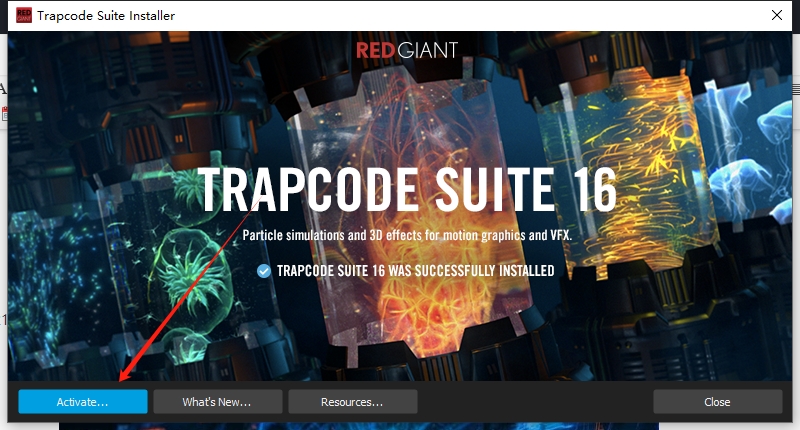The height and width of the screenshot is (430, 800).
Task: Click the 'Trapcode Suite Installer' window title
Action: (106, 16)
